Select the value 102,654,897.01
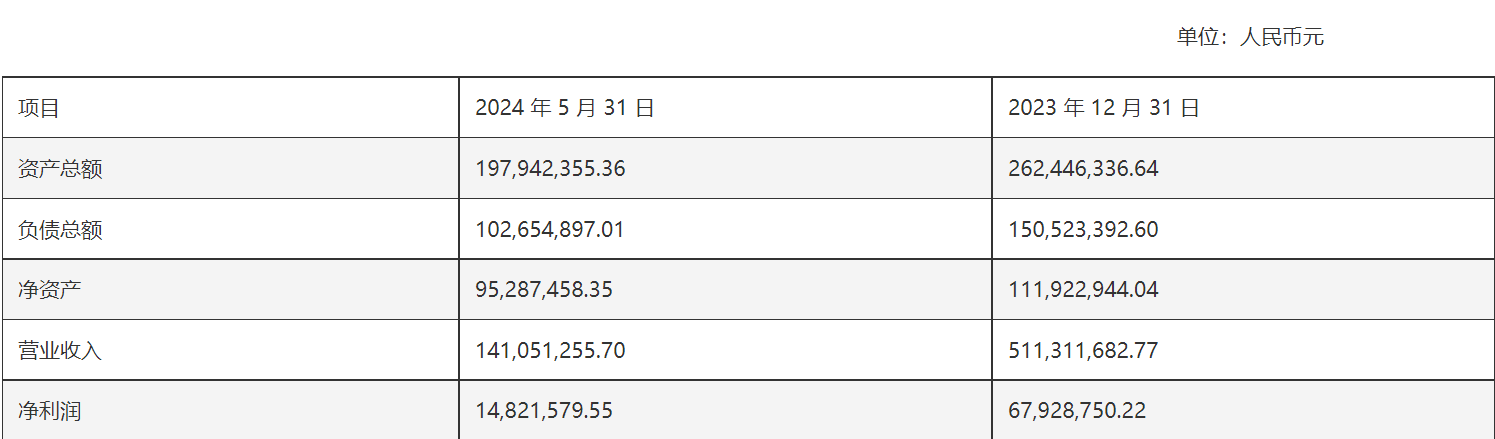 [x=550, y=230]
